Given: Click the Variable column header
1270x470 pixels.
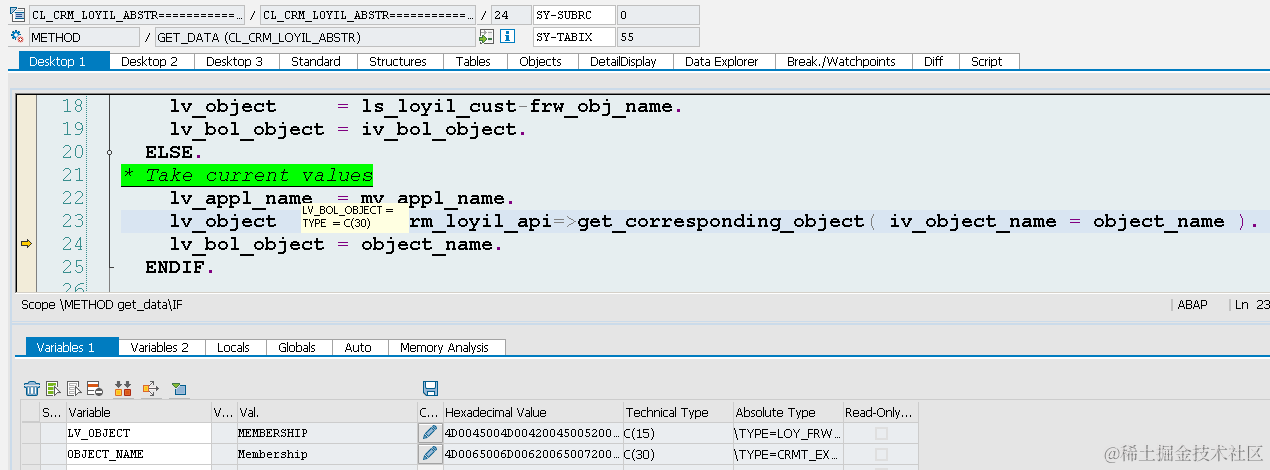Looking at the screenshot, I should tap(137, 412).
